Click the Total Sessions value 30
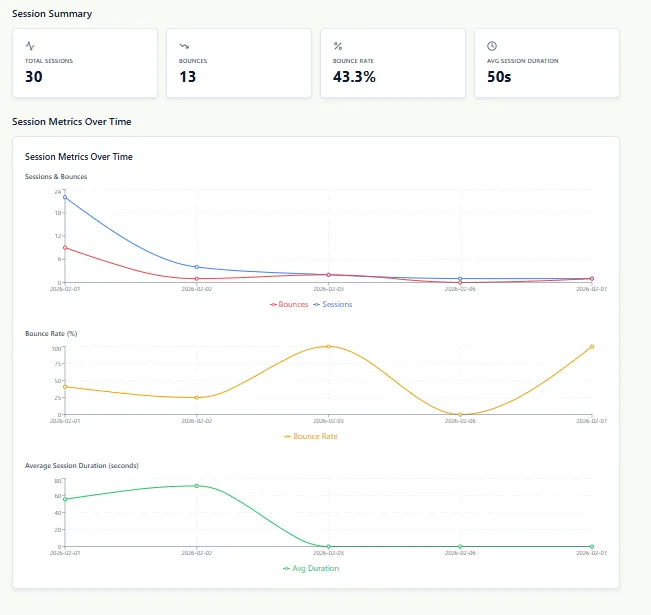The width and height of the screenshot is (651, 615). point(34,77)
